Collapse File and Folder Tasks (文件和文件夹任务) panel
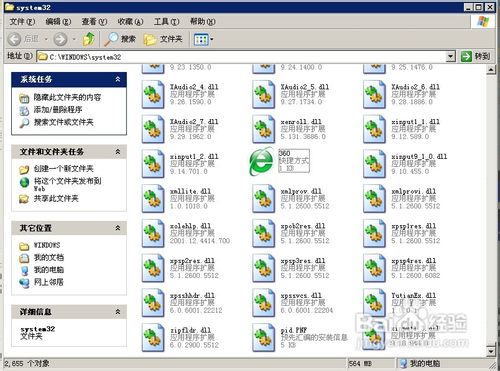This screenshot has height=371, width=500. point(118,152)
